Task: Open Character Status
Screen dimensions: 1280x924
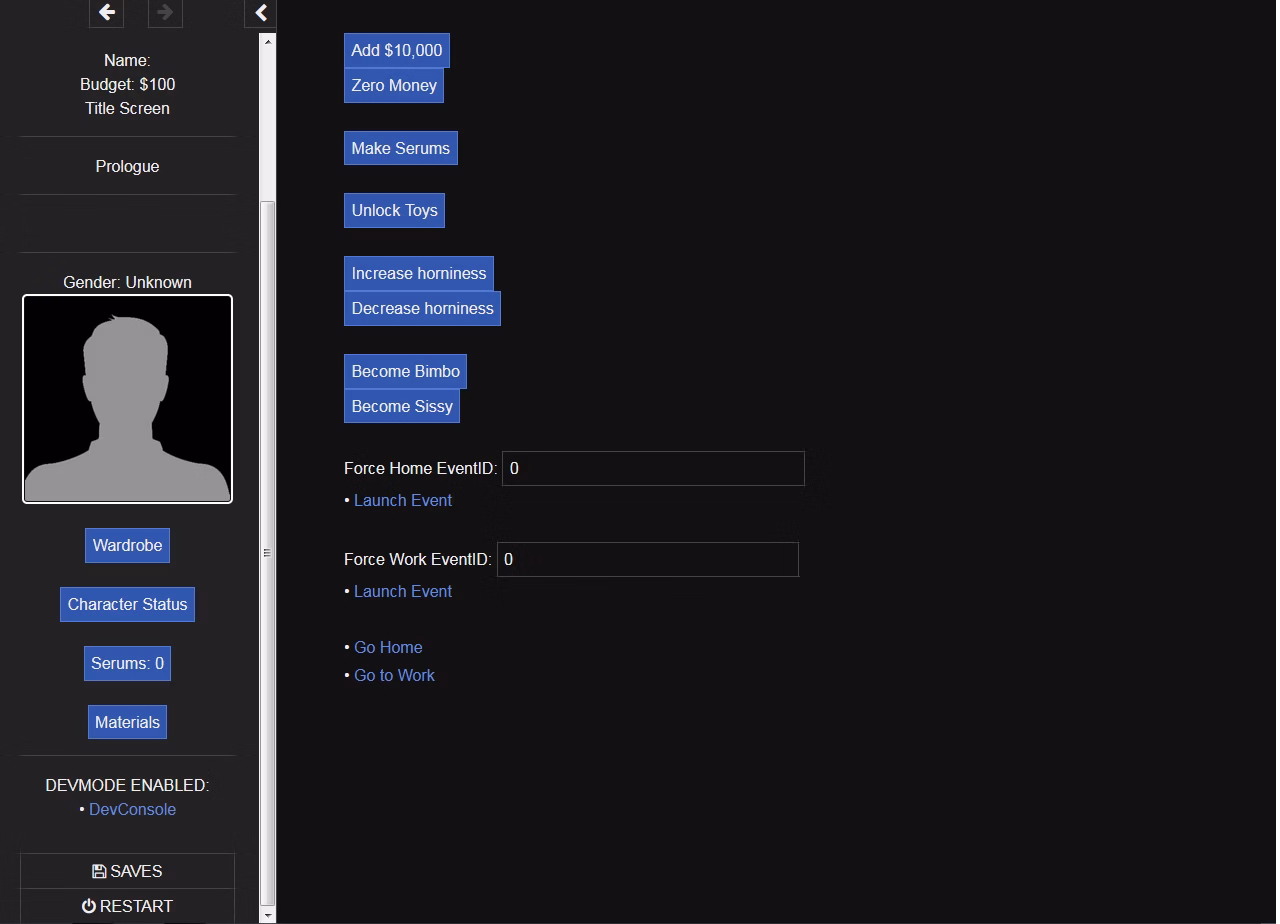Action: click(x=127, y=604)
